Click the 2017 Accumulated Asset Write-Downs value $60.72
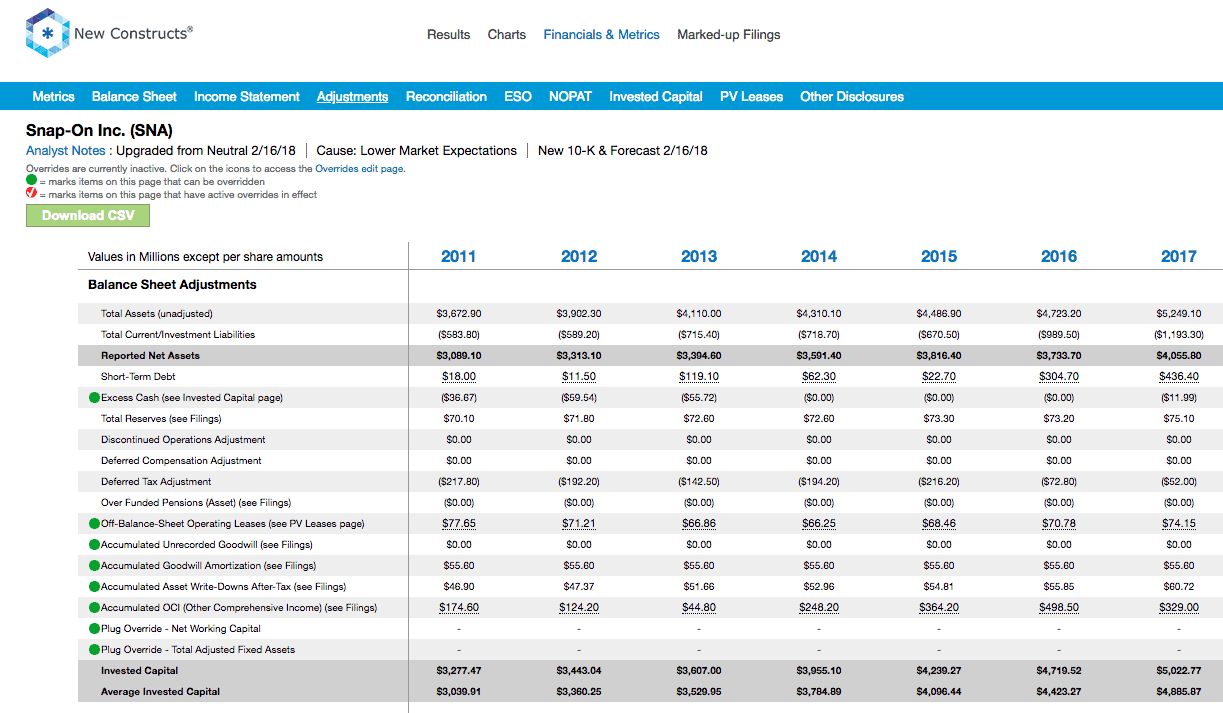This screenshot has height=713, width=1223. point(1179,587)
